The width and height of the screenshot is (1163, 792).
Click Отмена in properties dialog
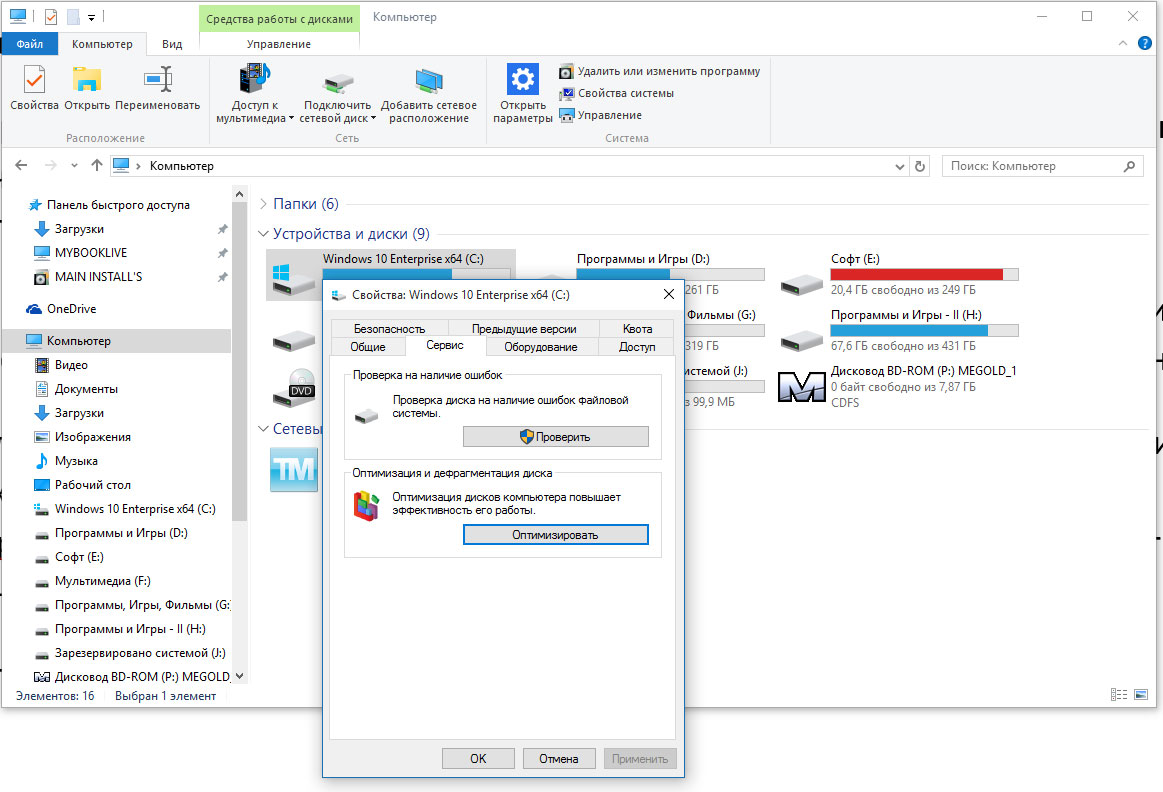point(559,759)
